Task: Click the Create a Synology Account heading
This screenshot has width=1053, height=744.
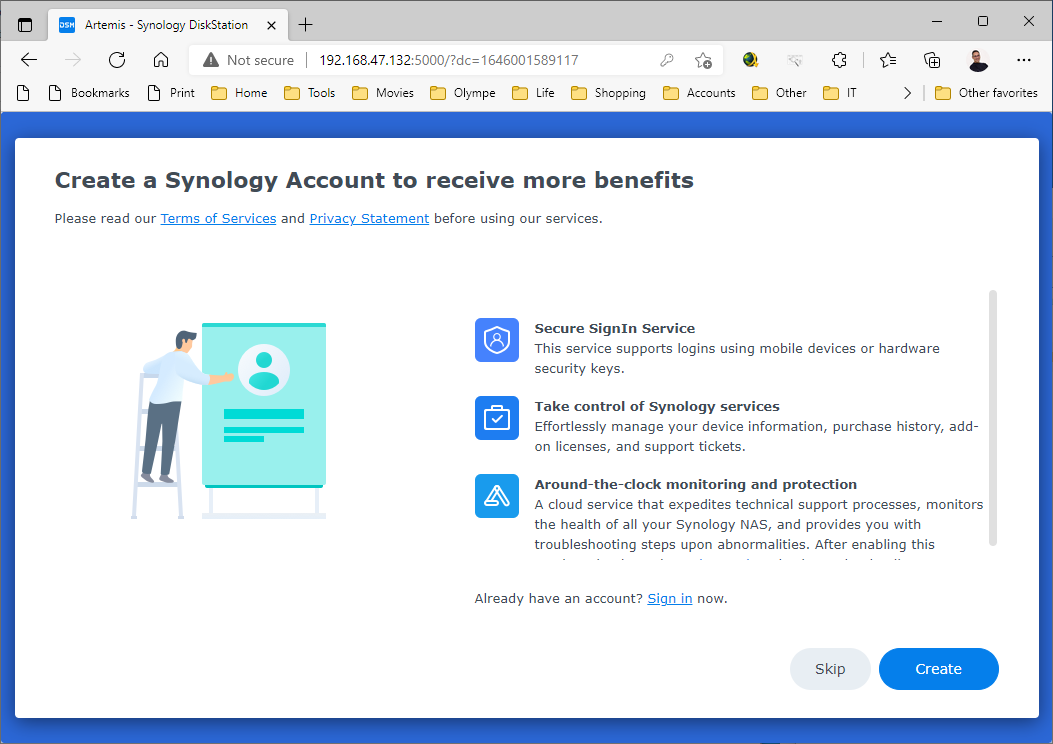Action: [374, 180]
